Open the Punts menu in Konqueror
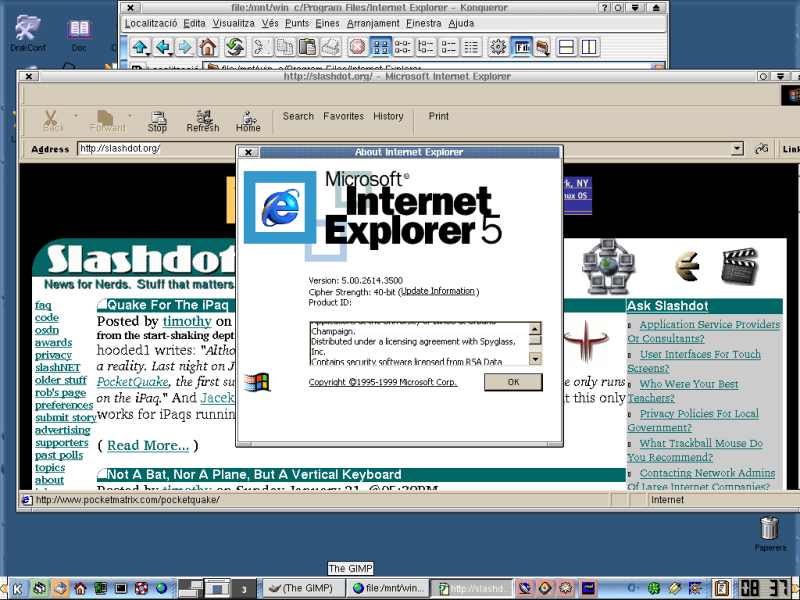The image size is (800, 600). [297, 23]
